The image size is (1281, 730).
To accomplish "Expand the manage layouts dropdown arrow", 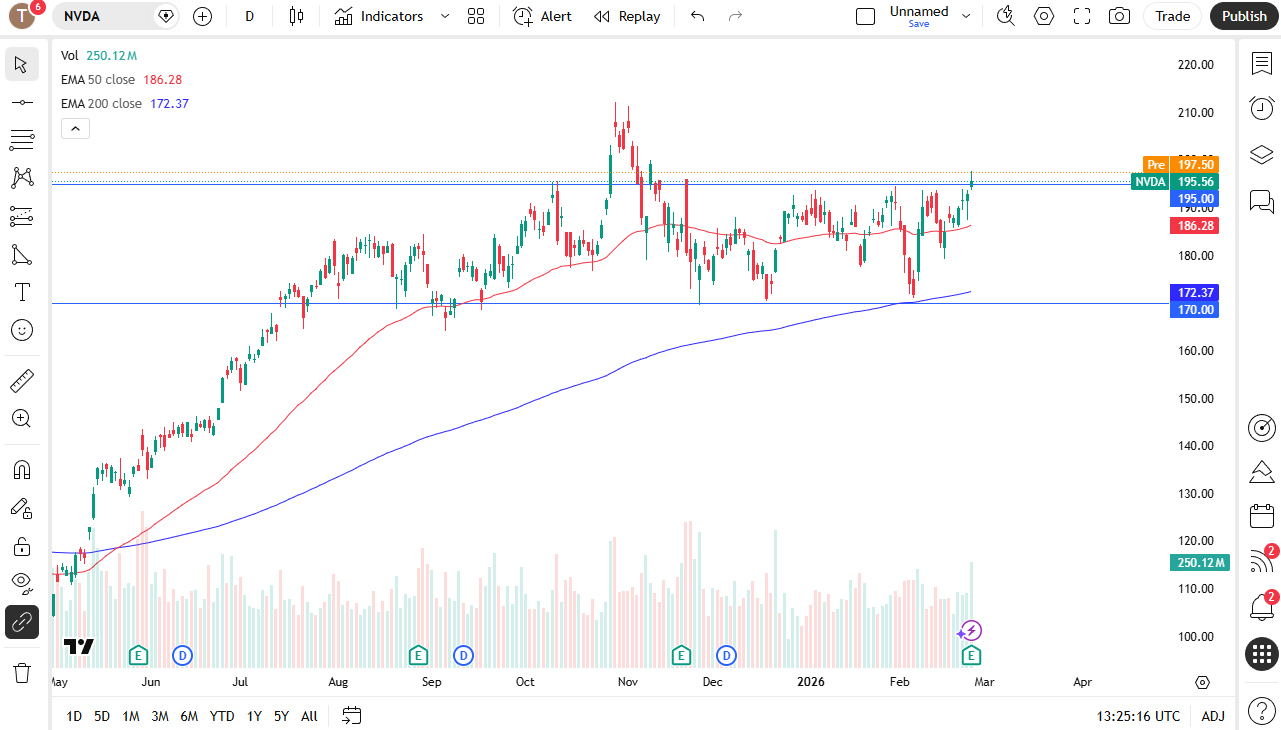I will tap(966, 16).
